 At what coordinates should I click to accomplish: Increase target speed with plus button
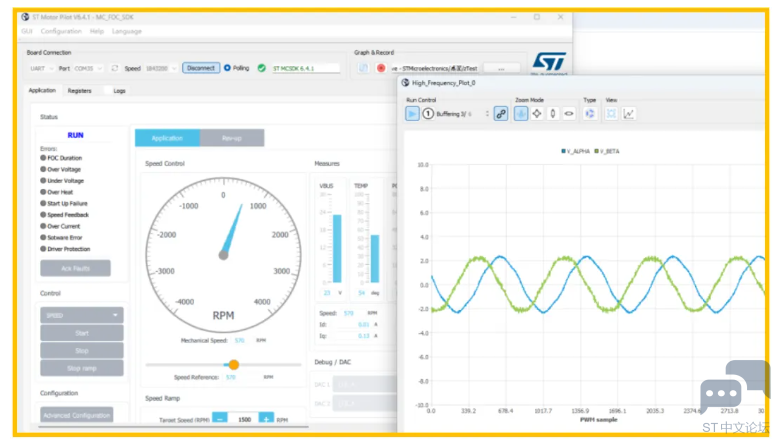pyautogui.click(x=266, y=419)
